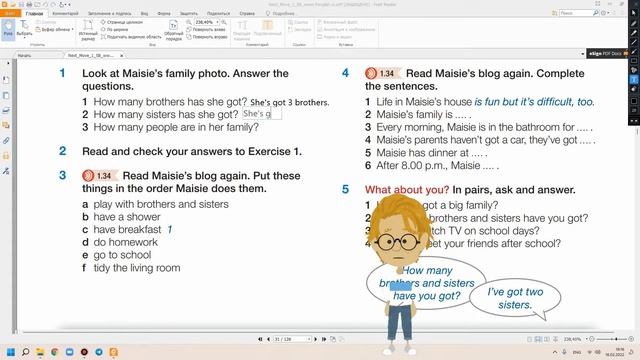Screen dimensions: 640x360
Task: Open the Layers side panel icon
Action: coord(6,110)
